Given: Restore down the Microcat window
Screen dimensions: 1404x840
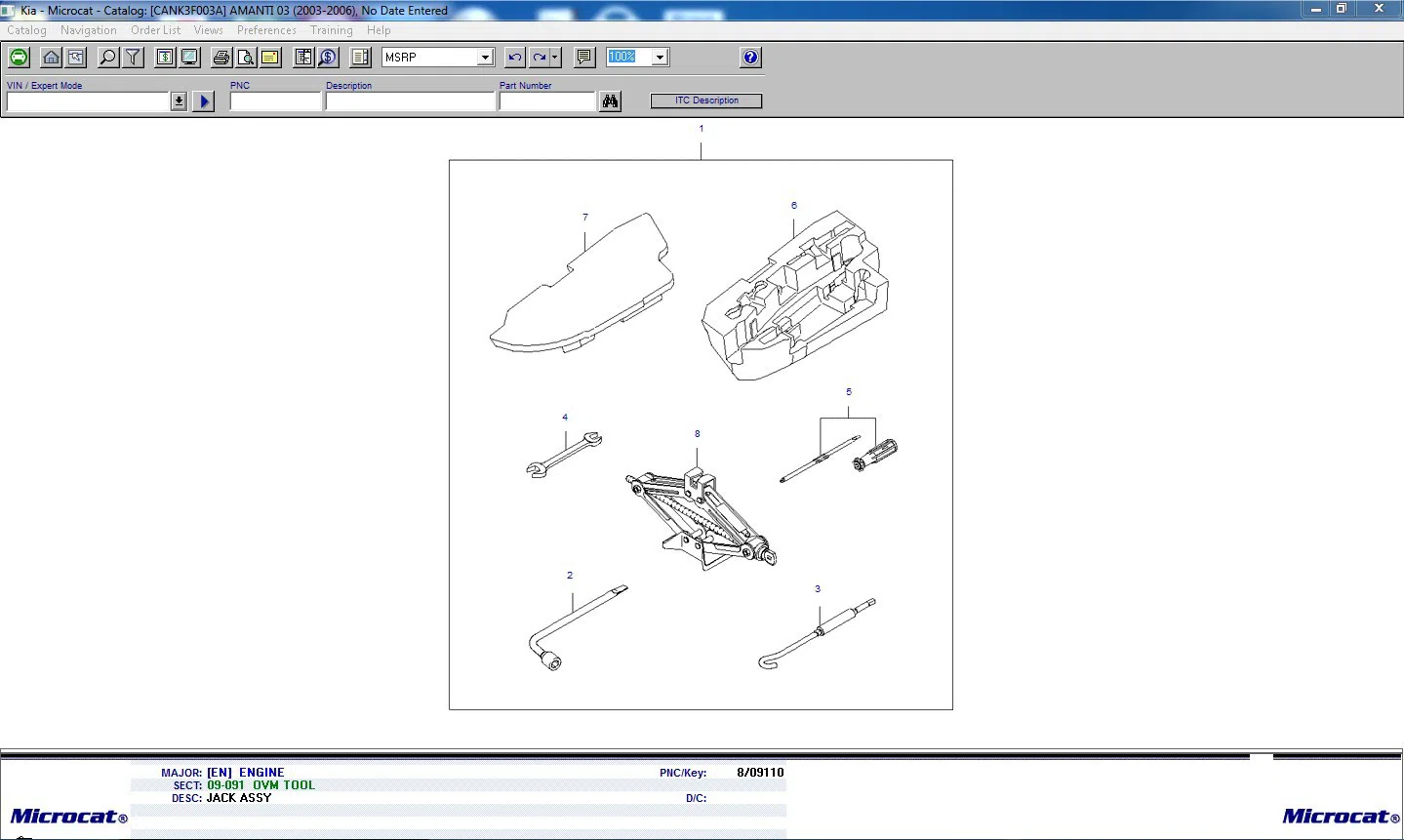Looking at the screenshot, I should pos(1342,9).
